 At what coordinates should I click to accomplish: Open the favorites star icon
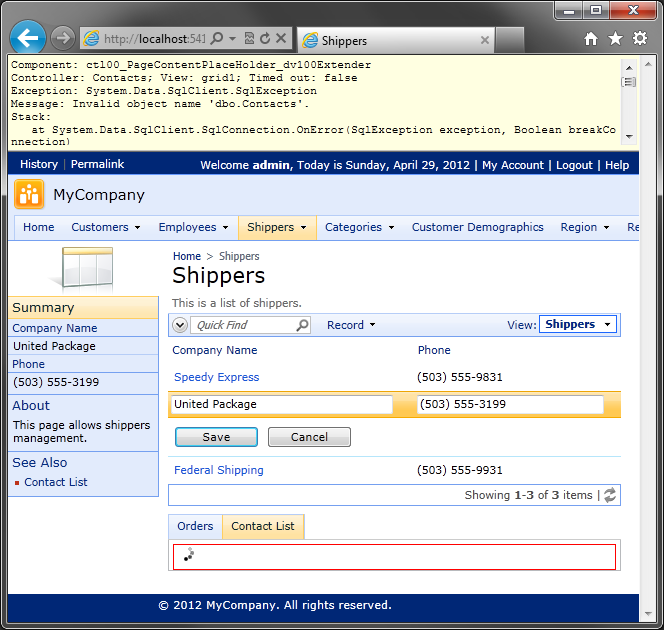click(615, 39)
